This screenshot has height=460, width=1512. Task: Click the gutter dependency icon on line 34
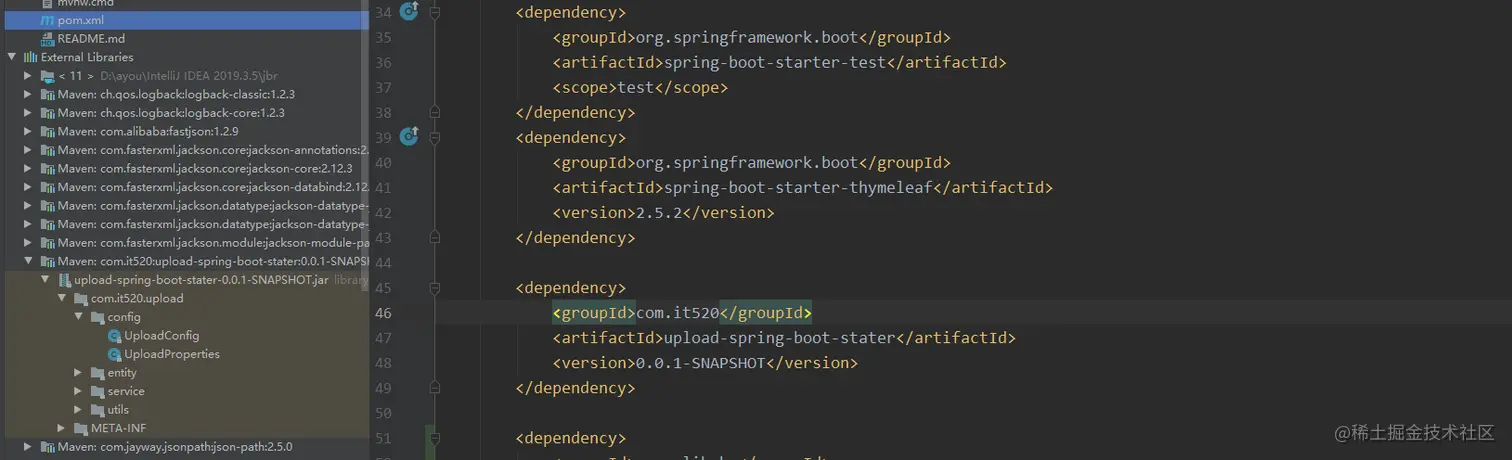[408, 11]
